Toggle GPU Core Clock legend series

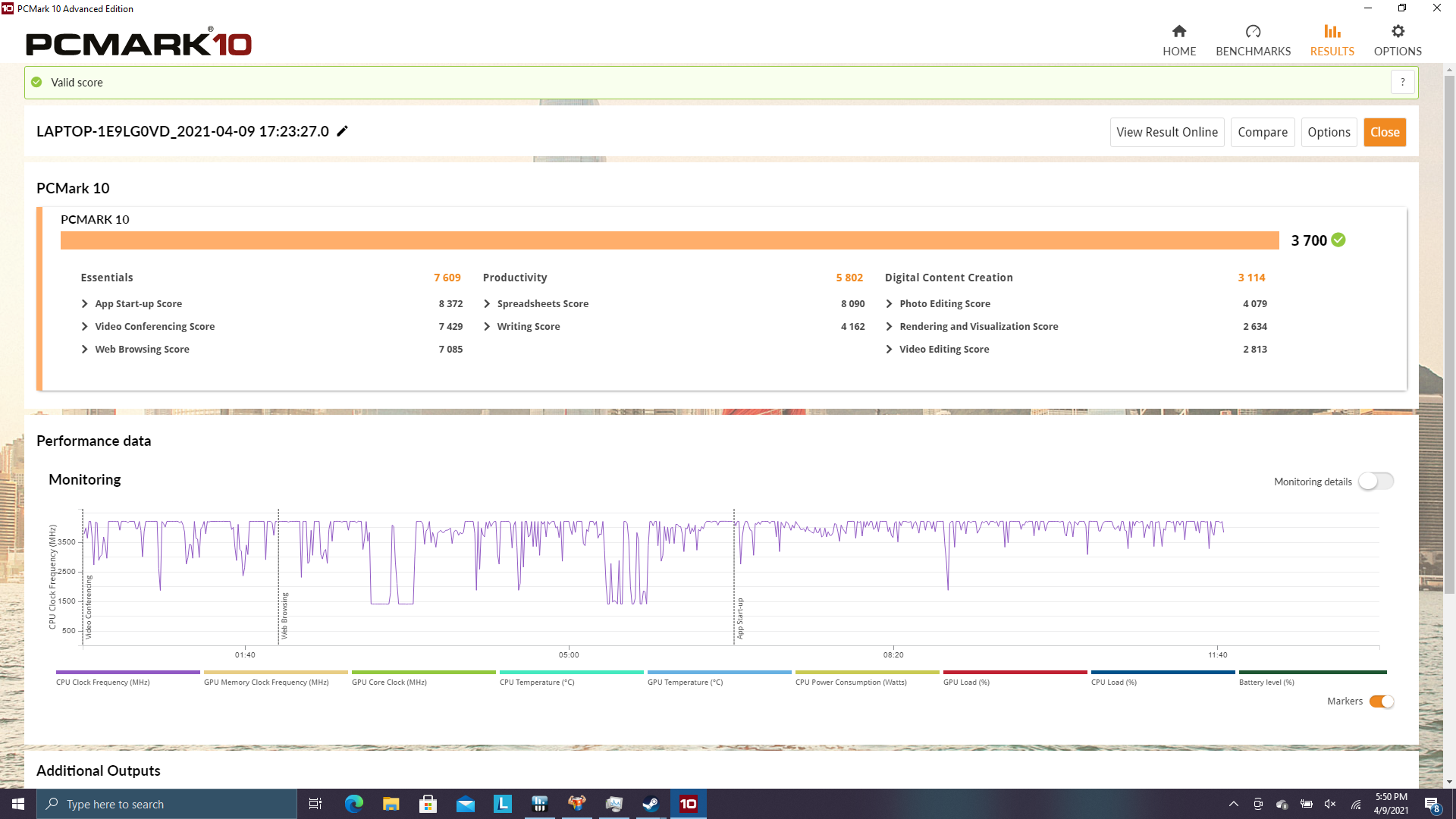423,677
